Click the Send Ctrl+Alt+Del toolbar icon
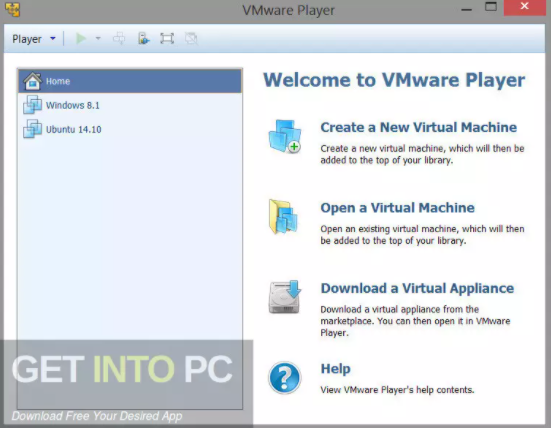Viewport: 551px width, 428px height. coord(119,38)
